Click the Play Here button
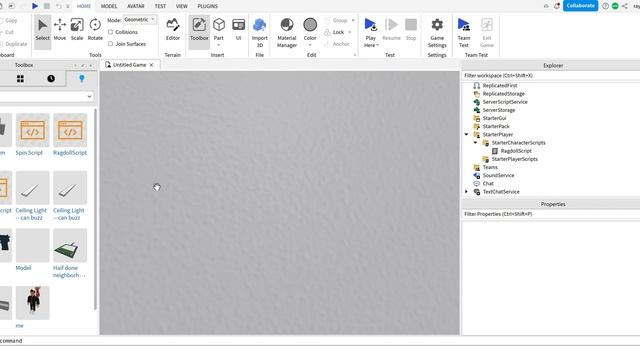Viewport: 640px width, 360px height. [x=371, y=33]
